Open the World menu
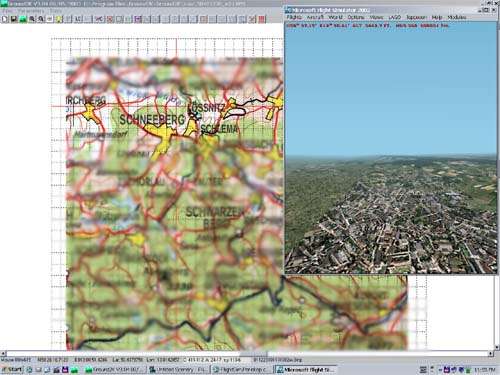The height and width of the screenshot is (375, 500). [x=335, y=17]
